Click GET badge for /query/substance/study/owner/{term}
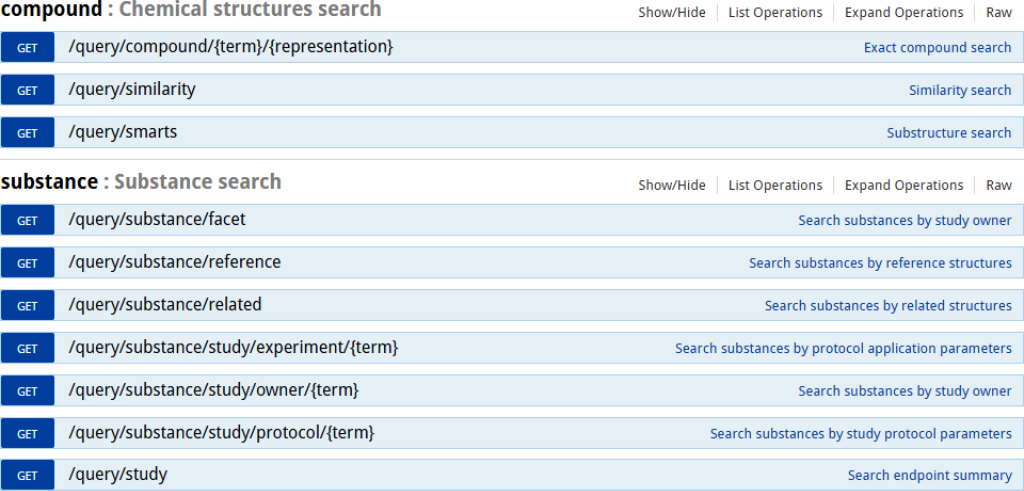The width and height of the screenshot is (1024, 491). (x=27, y=391)
